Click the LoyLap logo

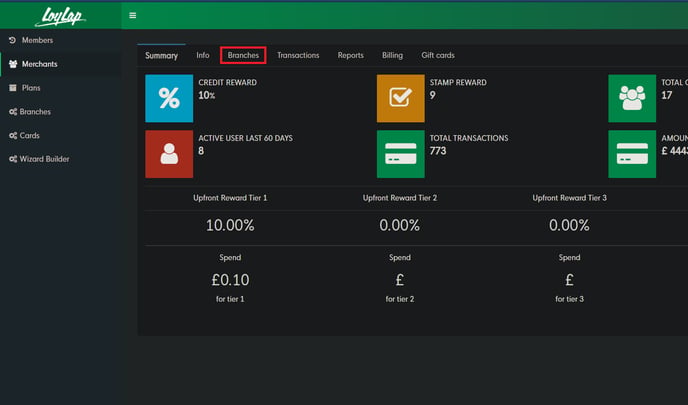click(60, 17)
